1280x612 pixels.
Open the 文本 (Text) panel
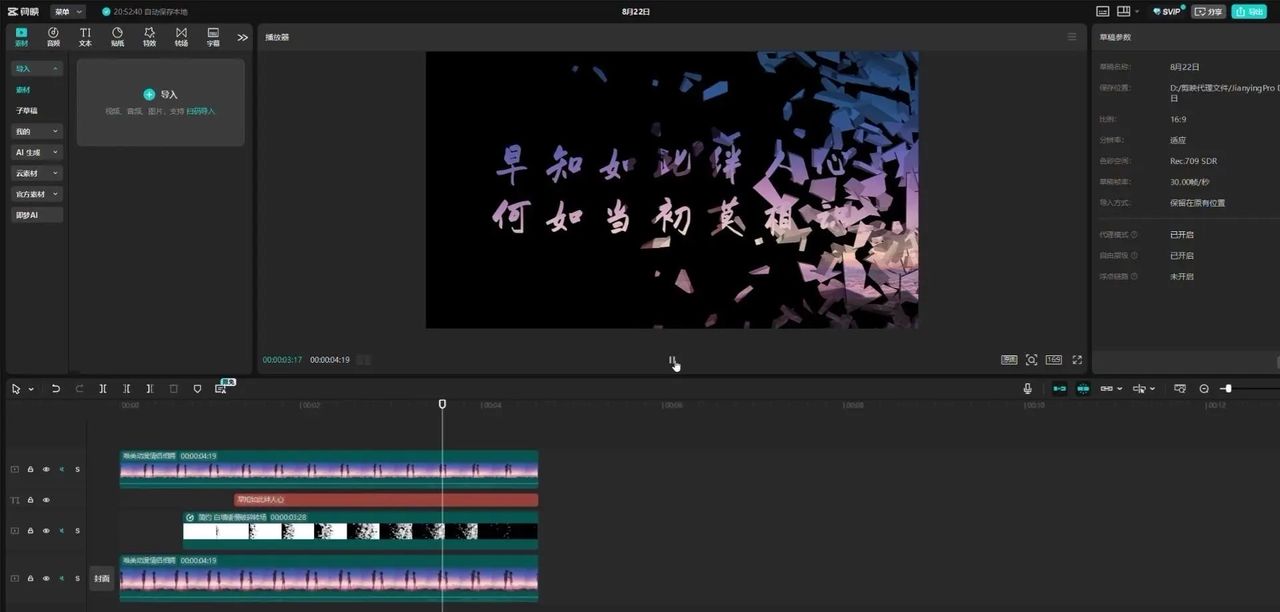click(85, 37)
